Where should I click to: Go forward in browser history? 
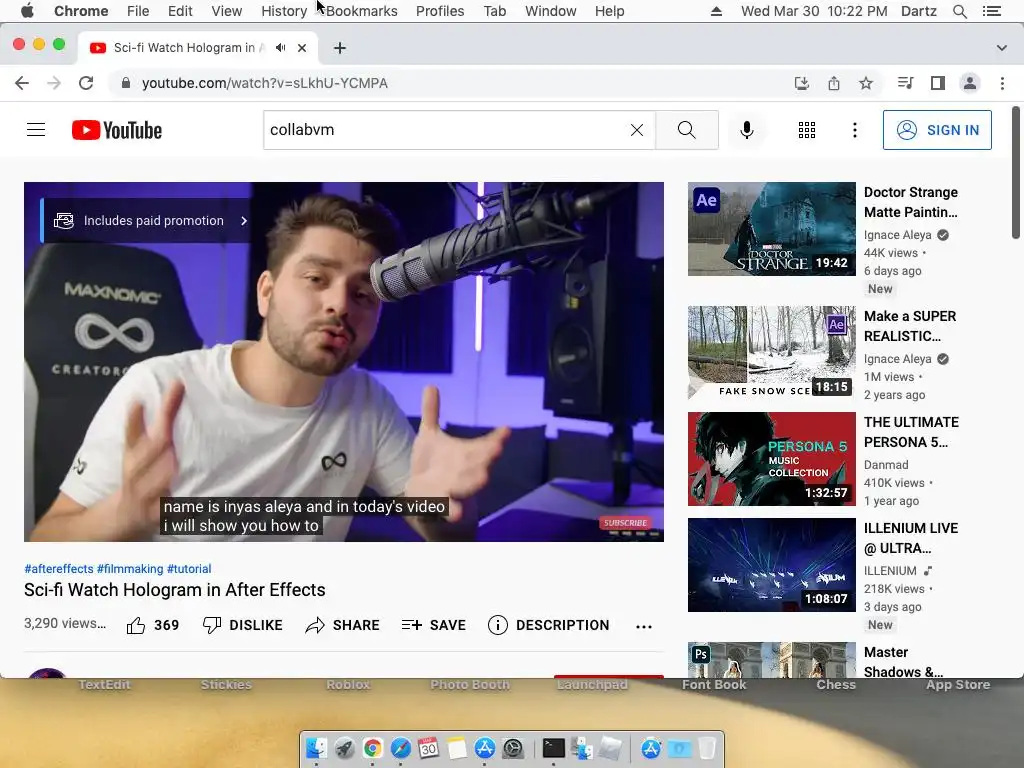[x=54, y=83]
